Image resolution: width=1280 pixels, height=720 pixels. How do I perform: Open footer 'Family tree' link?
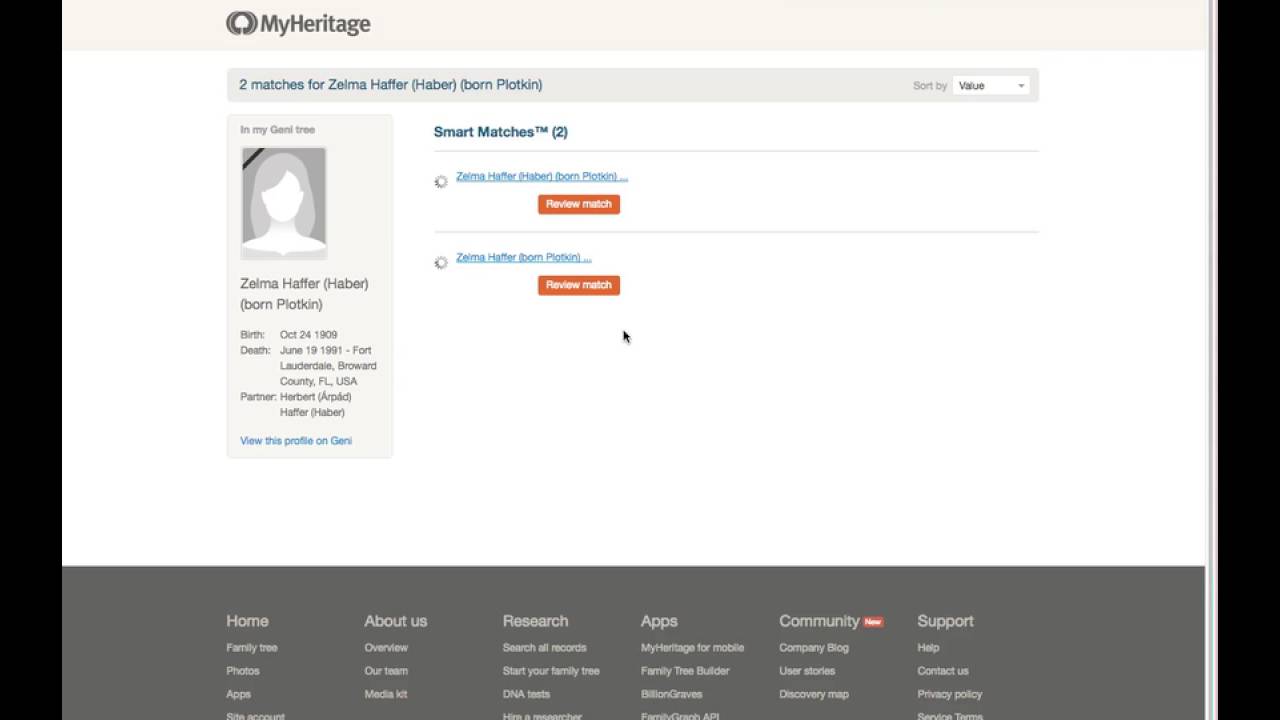(252, 648)
